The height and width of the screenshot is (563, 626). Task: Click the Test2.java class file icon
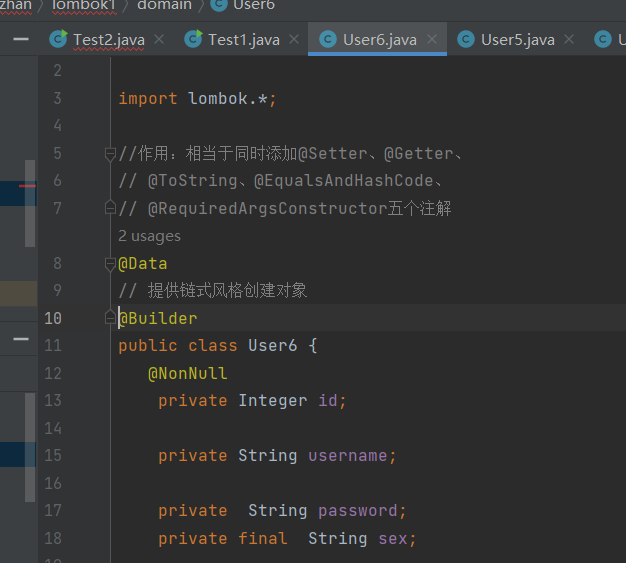tap(58, 39)
